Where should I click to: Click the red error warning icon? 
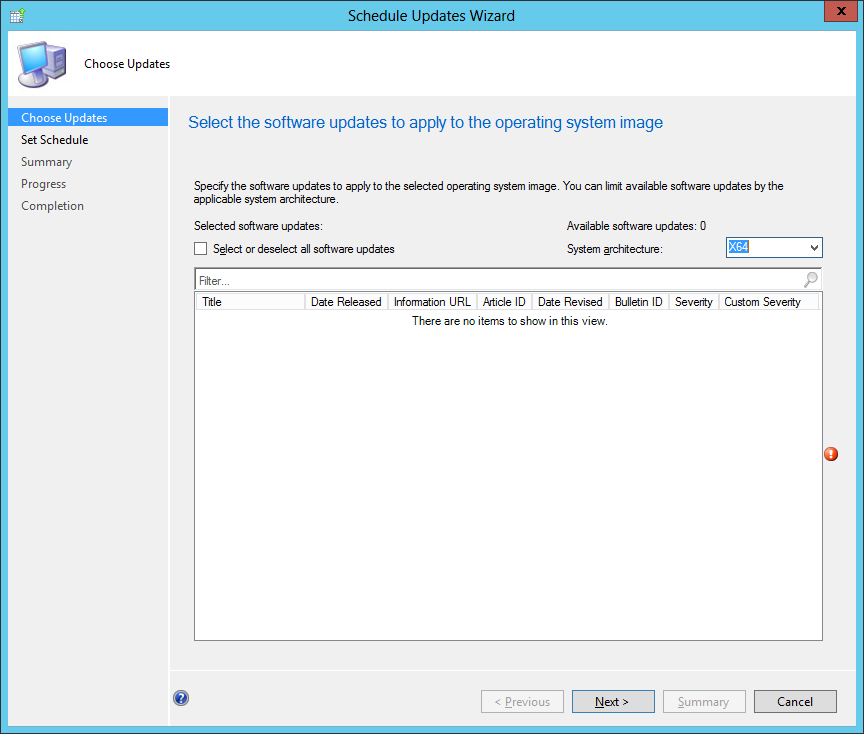(x=831, y=454)
